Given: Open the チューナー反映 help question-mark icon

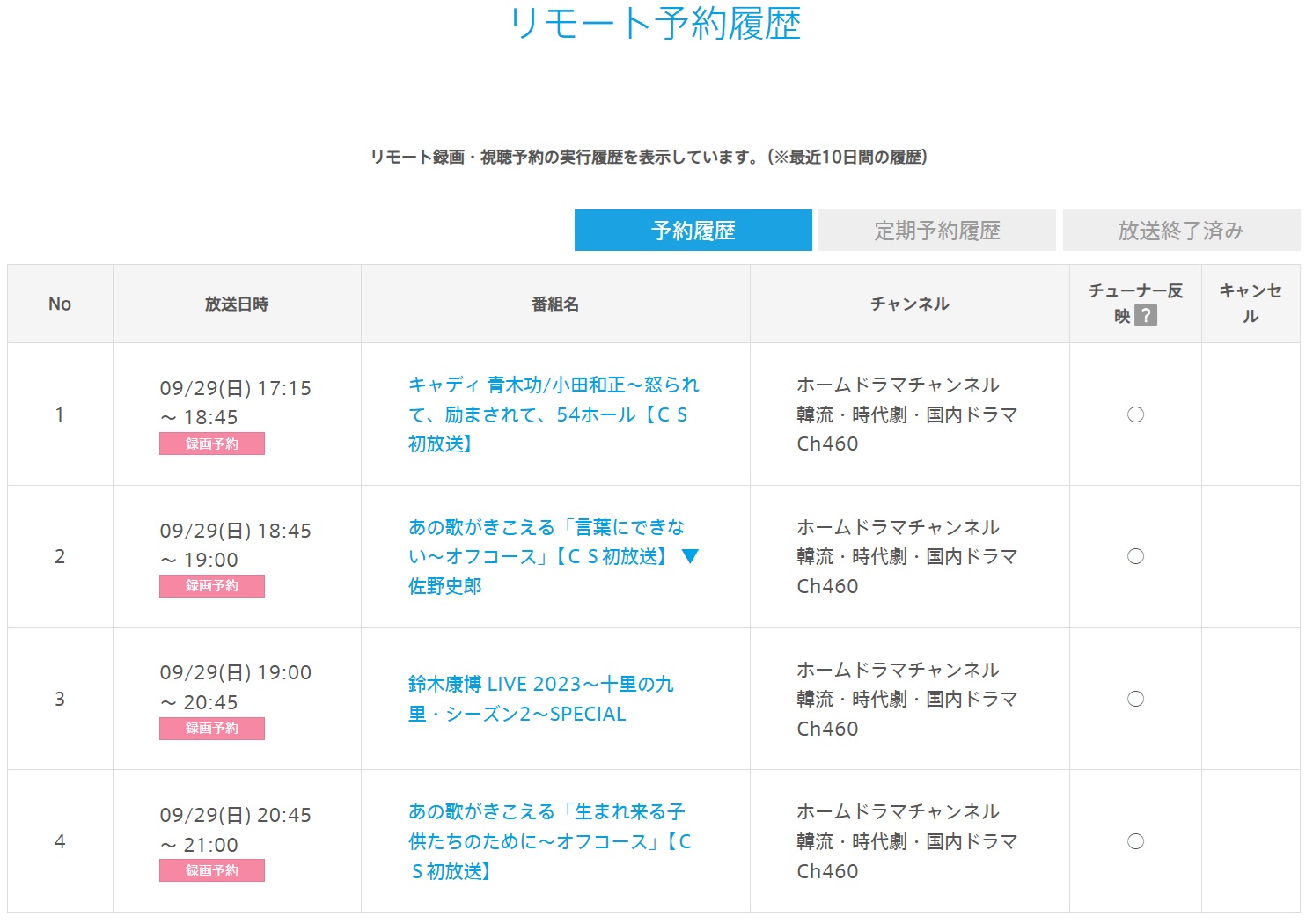Looking at the screenshot, I should point(1145,316).
